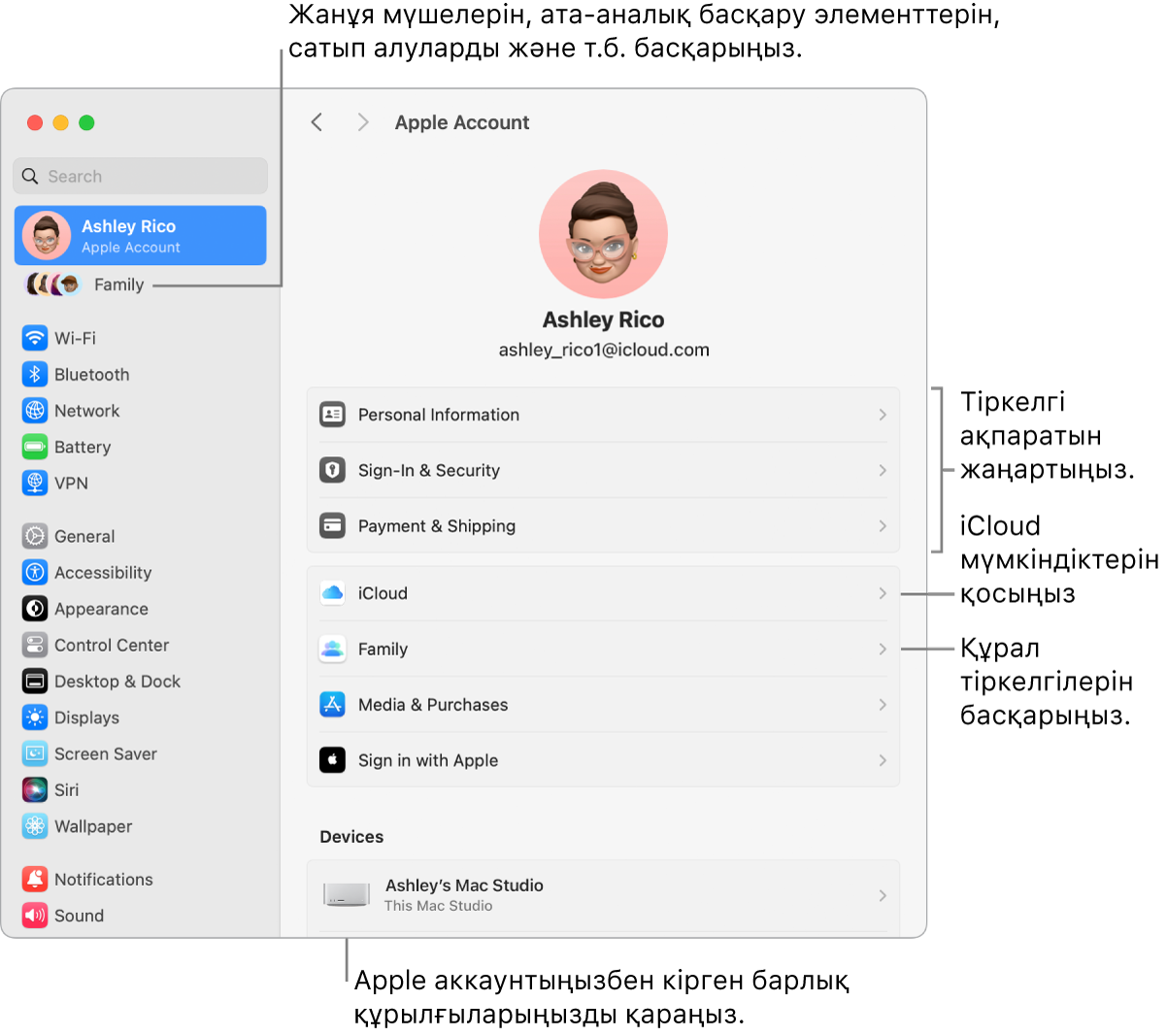Open Sign in with Apple label
The height and width of the screenshot is (1036, 1167).
tap(428, 760)
